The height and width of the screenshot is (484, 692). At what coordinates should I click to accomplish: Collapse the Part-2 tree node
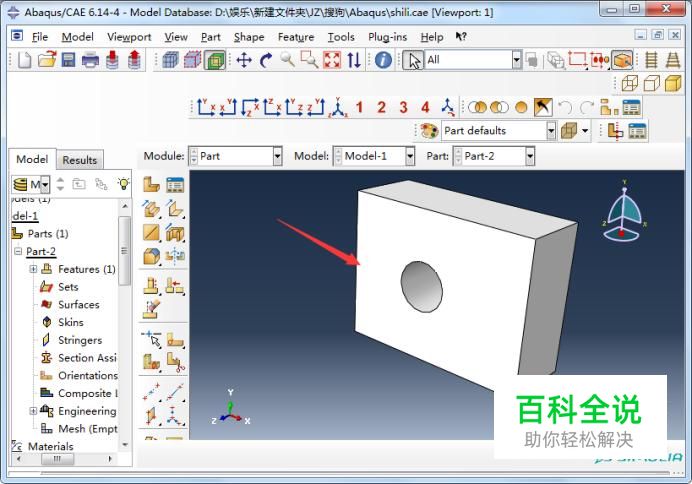(18, 251)
